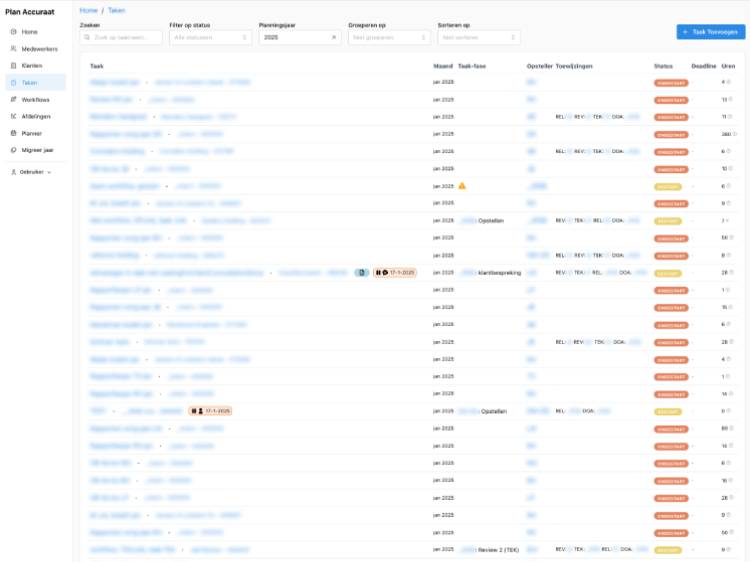Click the Klanten sidebar icon
The image size is (750, 562).
[13, 65]
